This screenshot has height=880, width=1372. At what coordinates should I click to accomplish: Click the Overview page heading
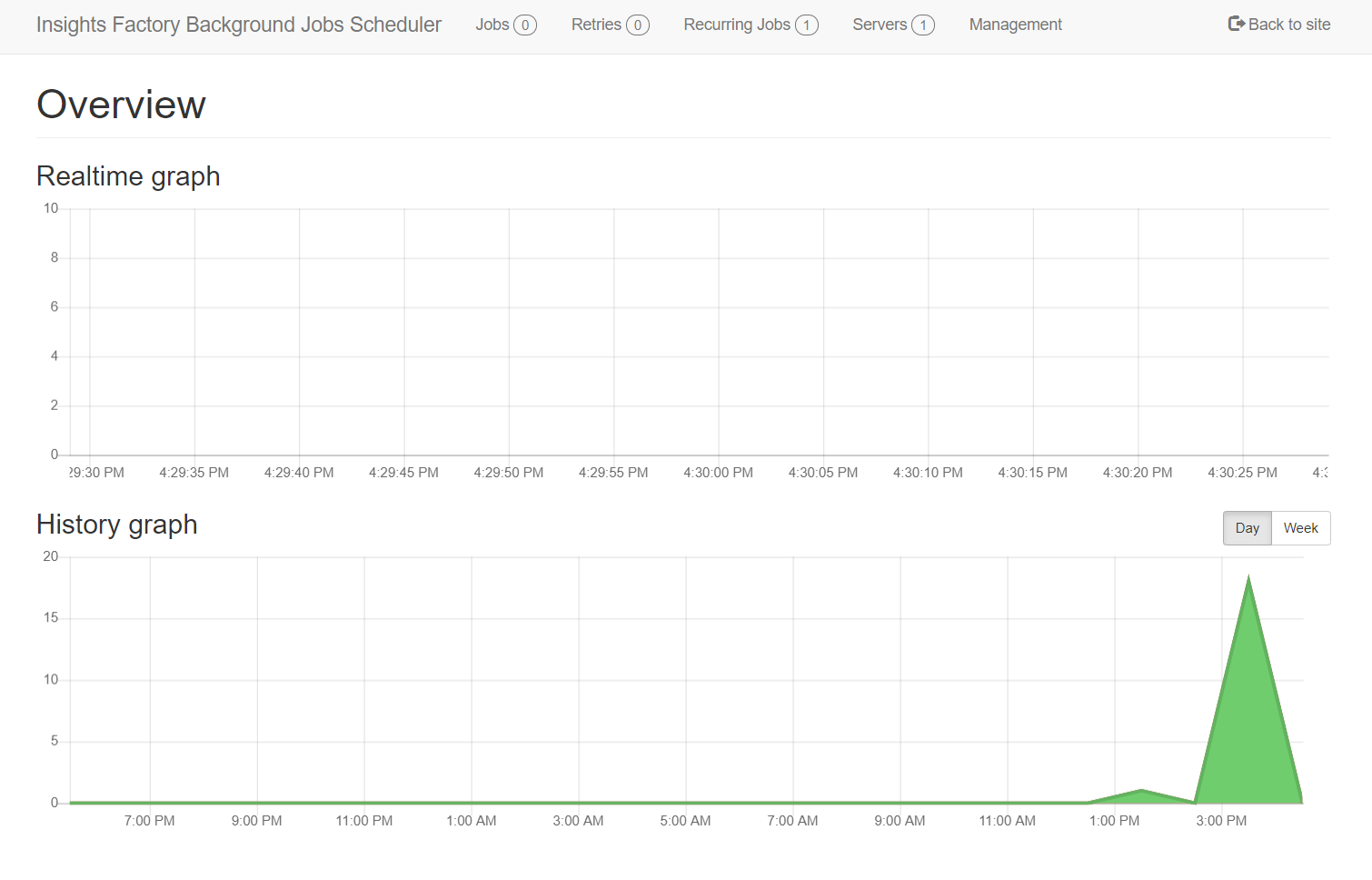(x=121, y=105)
